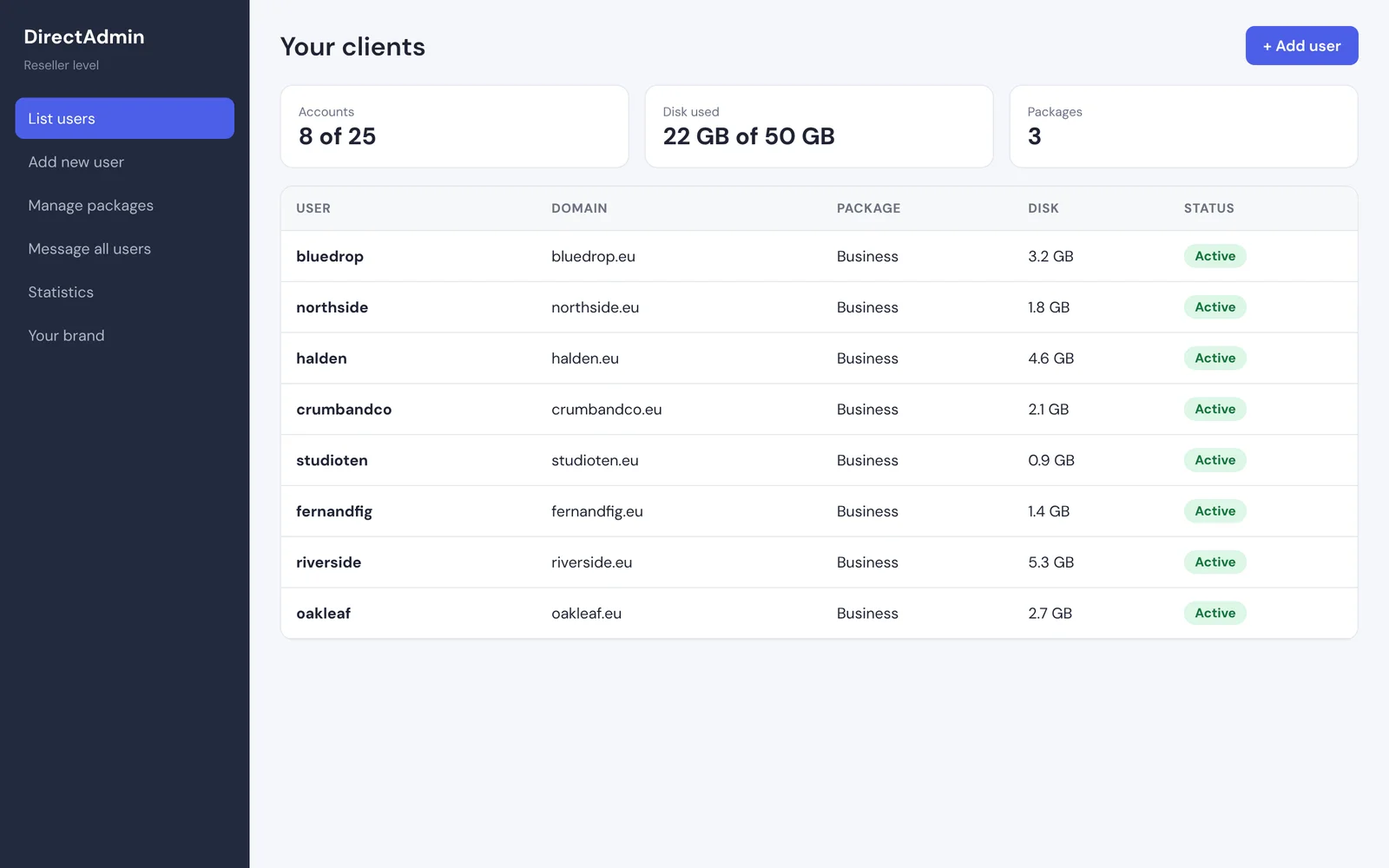1389x868 pixels.
Task: Click the 5.3 GB disk value
Action: (x=1050, y=562)
